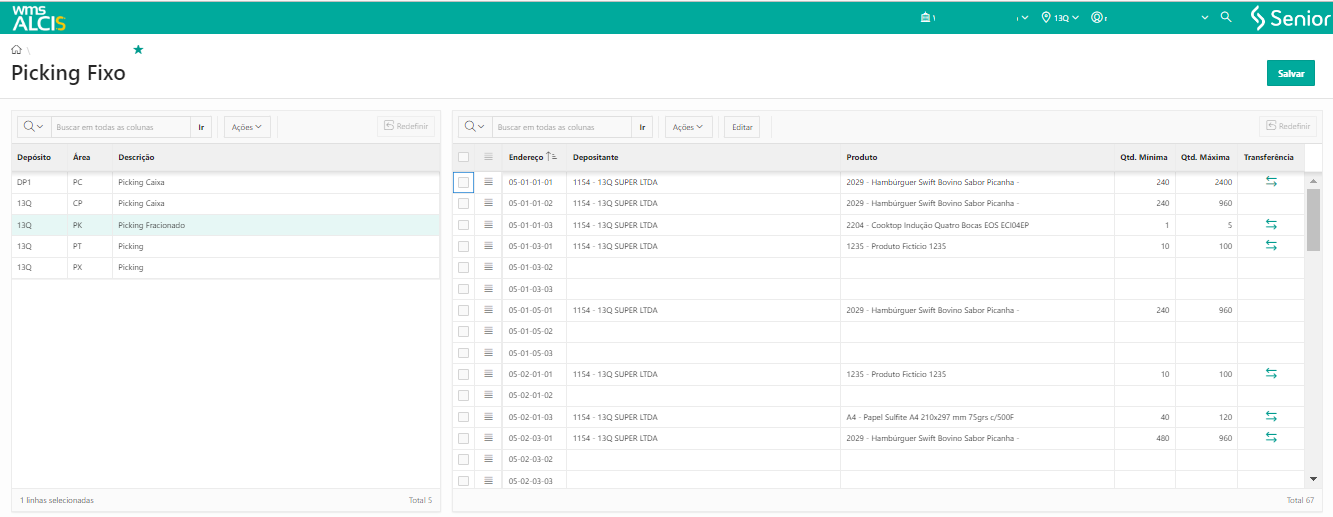Click the user avatar icon in header

coord(1097,17)
